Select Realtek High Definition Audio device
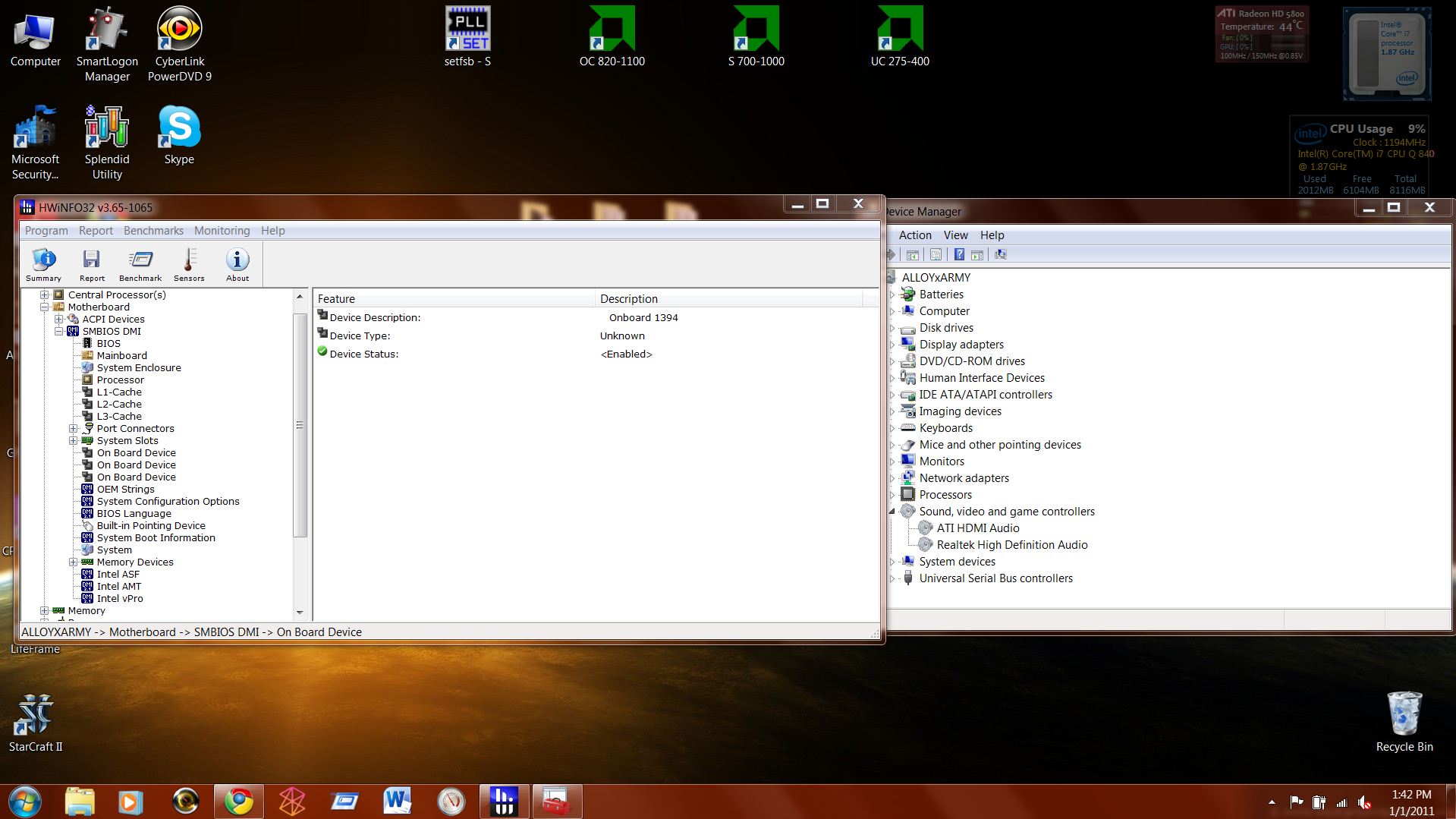This screenshot has width=1456, height=819. coord(1011,545)
